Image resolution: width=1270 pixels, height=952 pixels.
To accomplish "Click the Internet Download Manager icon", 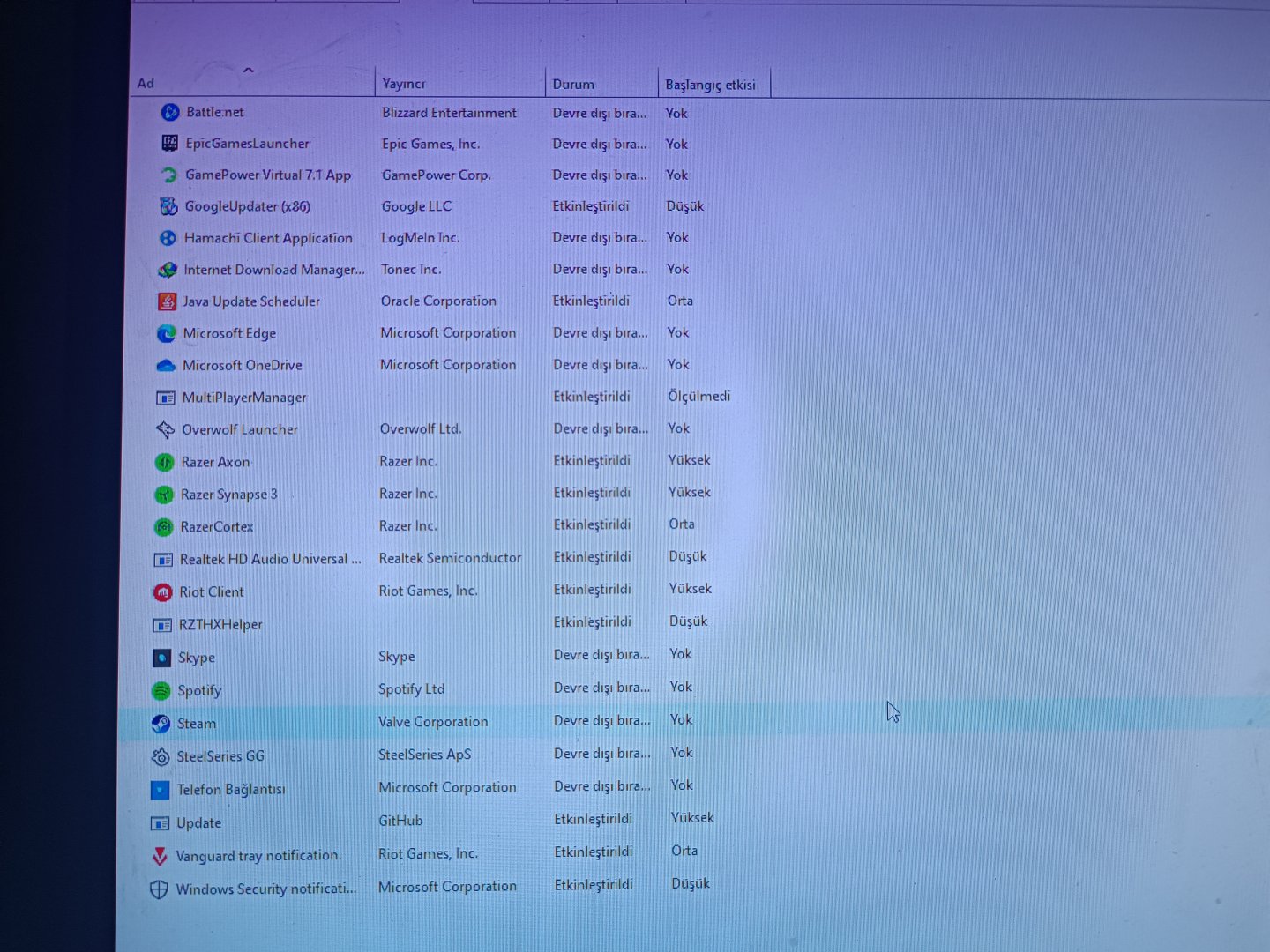I will 168,270.
